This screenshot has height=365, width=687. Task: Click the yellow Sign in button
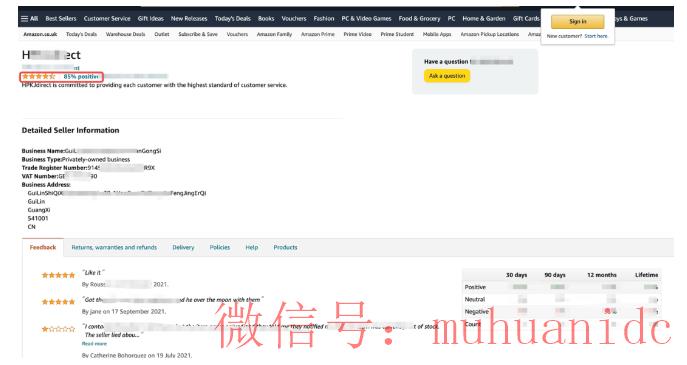point(577,21)
